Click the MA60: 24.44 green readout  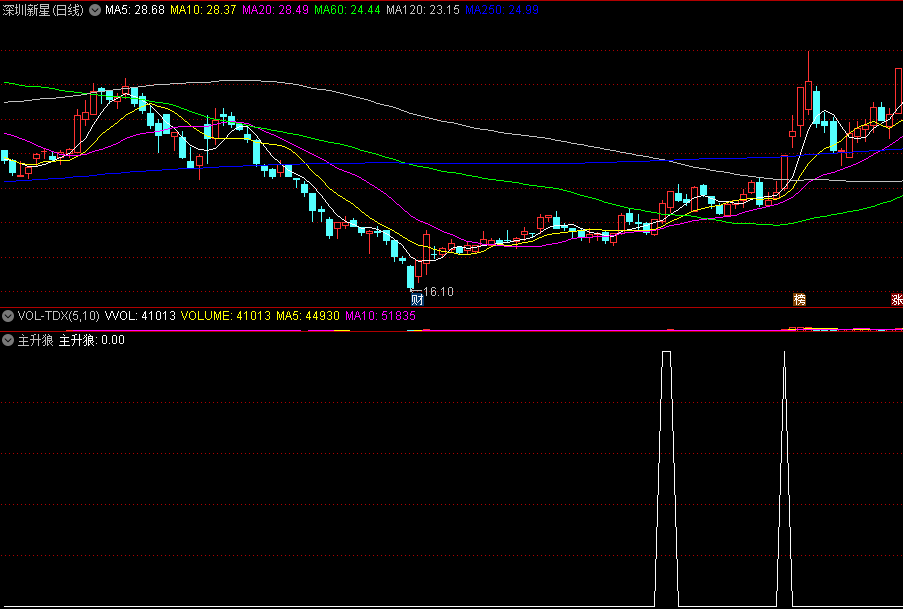click(x=347, y=10)
